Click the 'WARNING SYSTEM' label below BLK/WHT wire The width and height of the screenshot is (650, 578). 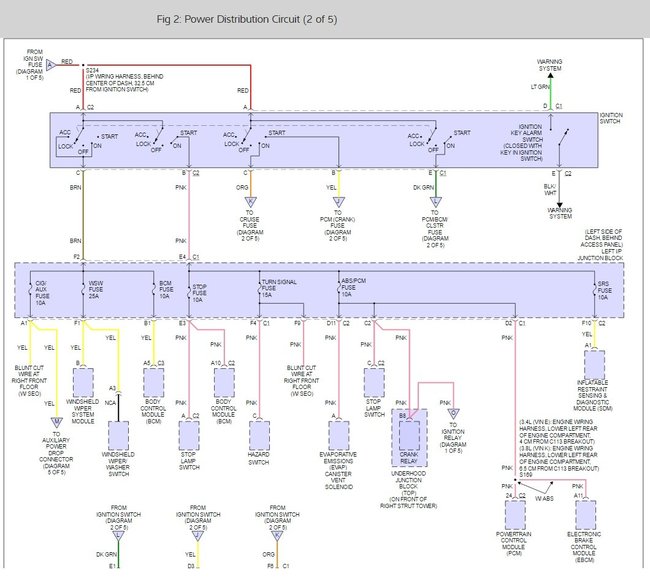pos(560,213)
